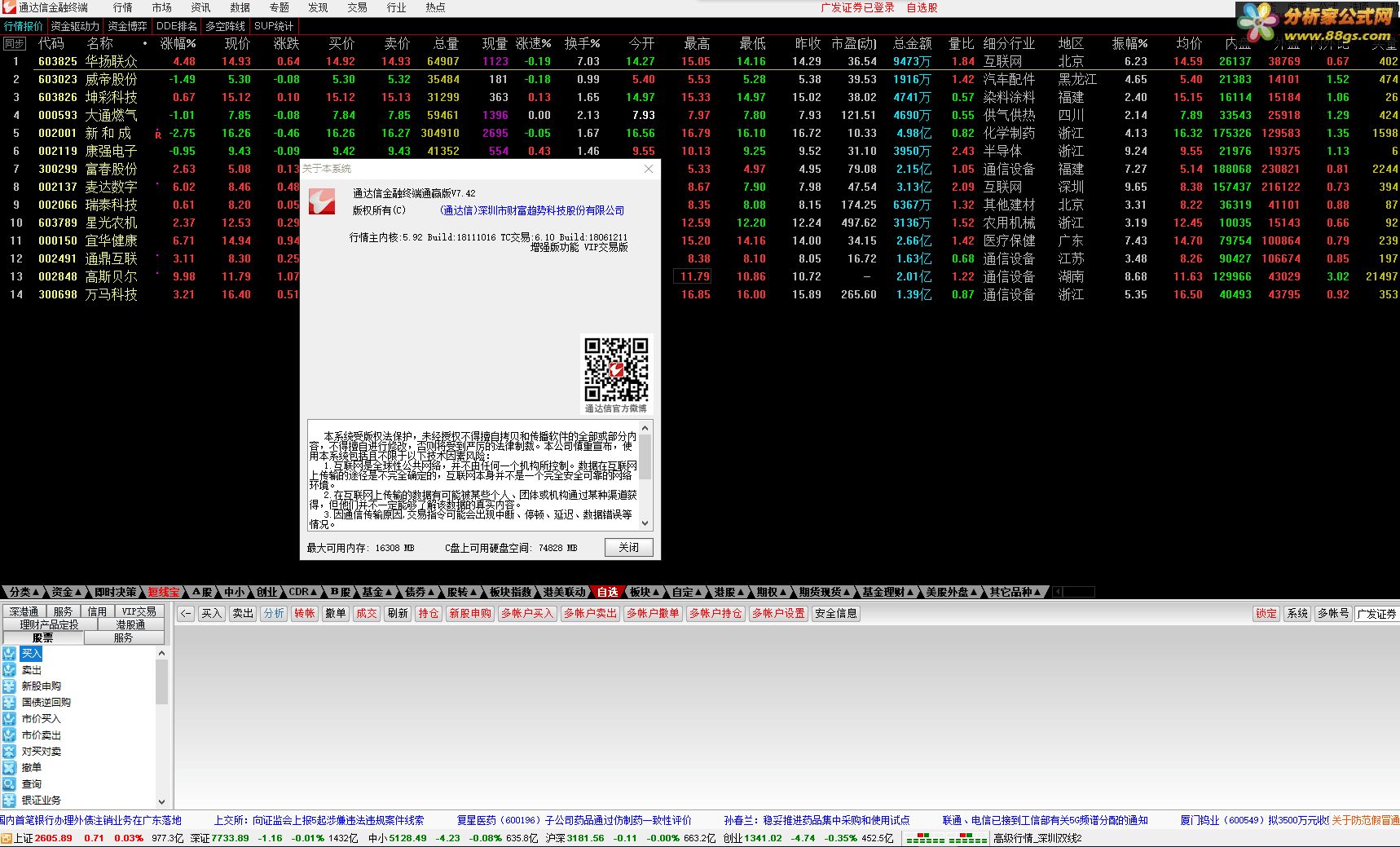
Task: Open the 行情 menu
Action: click(x=123, y=7)
